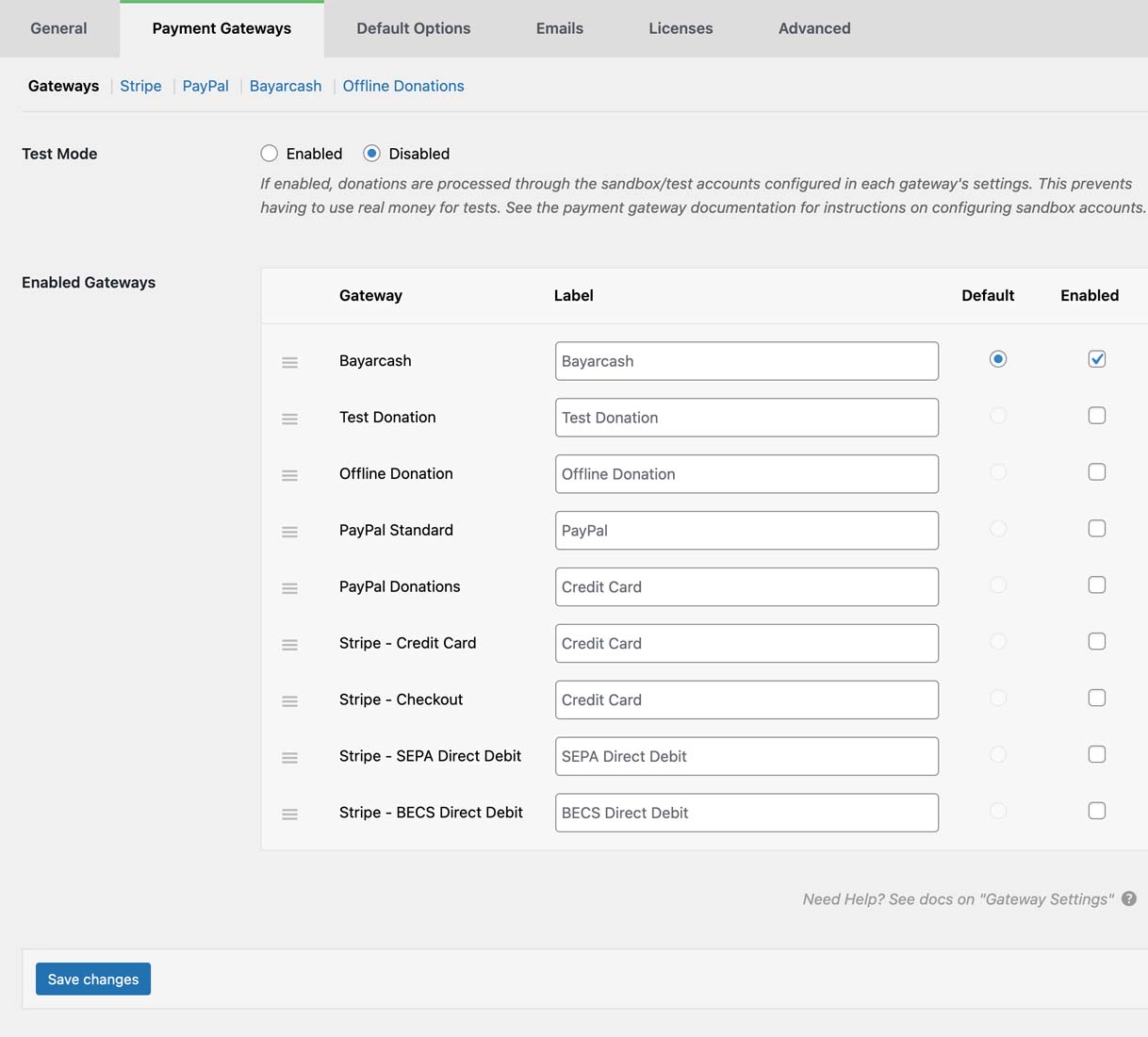
Task: Grab the drag handle for Bayarcash row
Action: click(x=290, y=362)
